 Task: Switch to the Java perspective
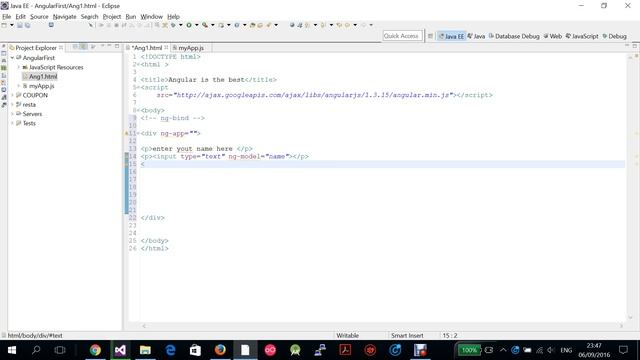point(476,36)
